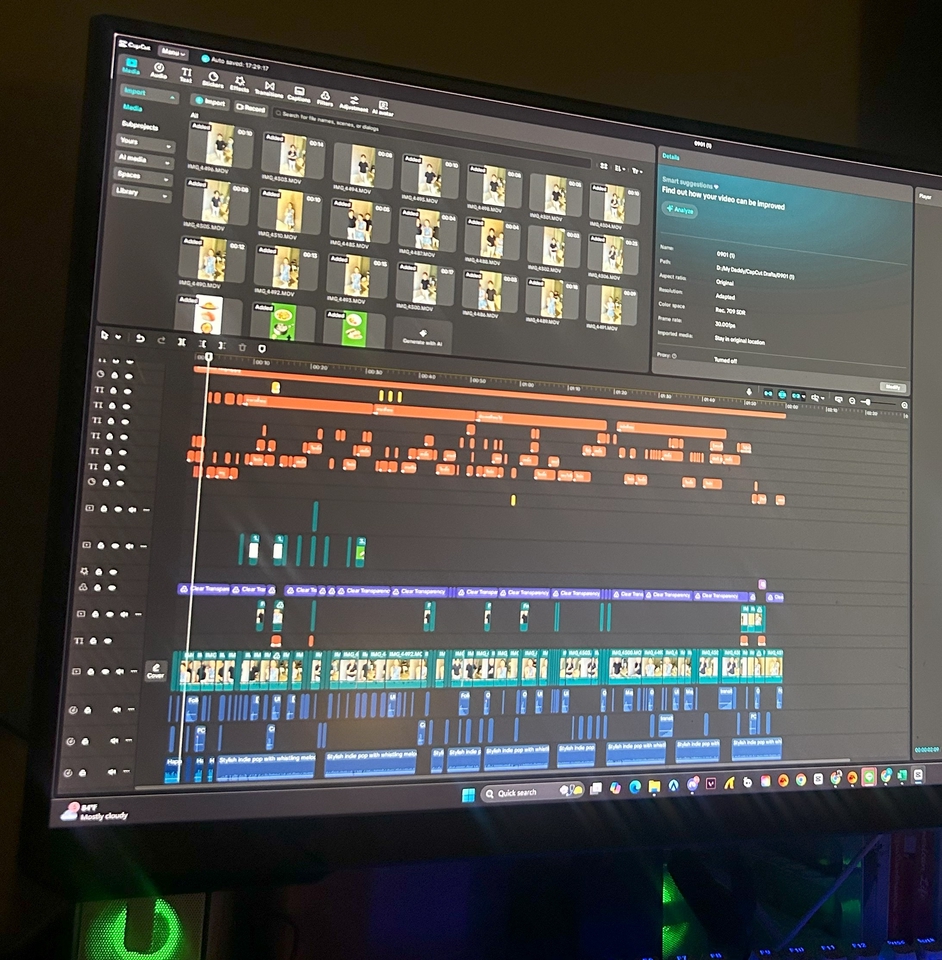This screenshot has width=942, height=960.
Task: Switch to the Audio tab
Action: 158,72
